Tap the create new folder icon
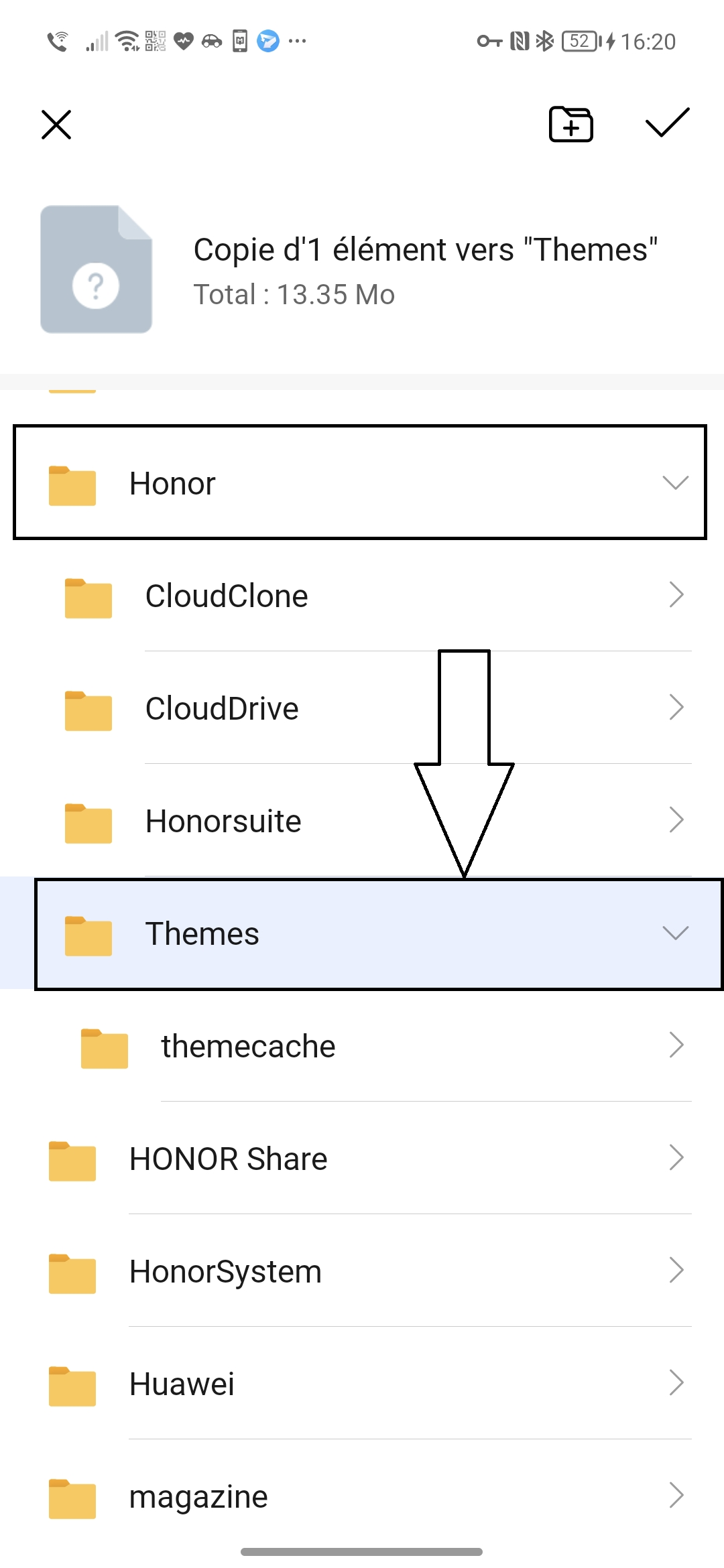The image size is (724, 1568). coord(569,125)
